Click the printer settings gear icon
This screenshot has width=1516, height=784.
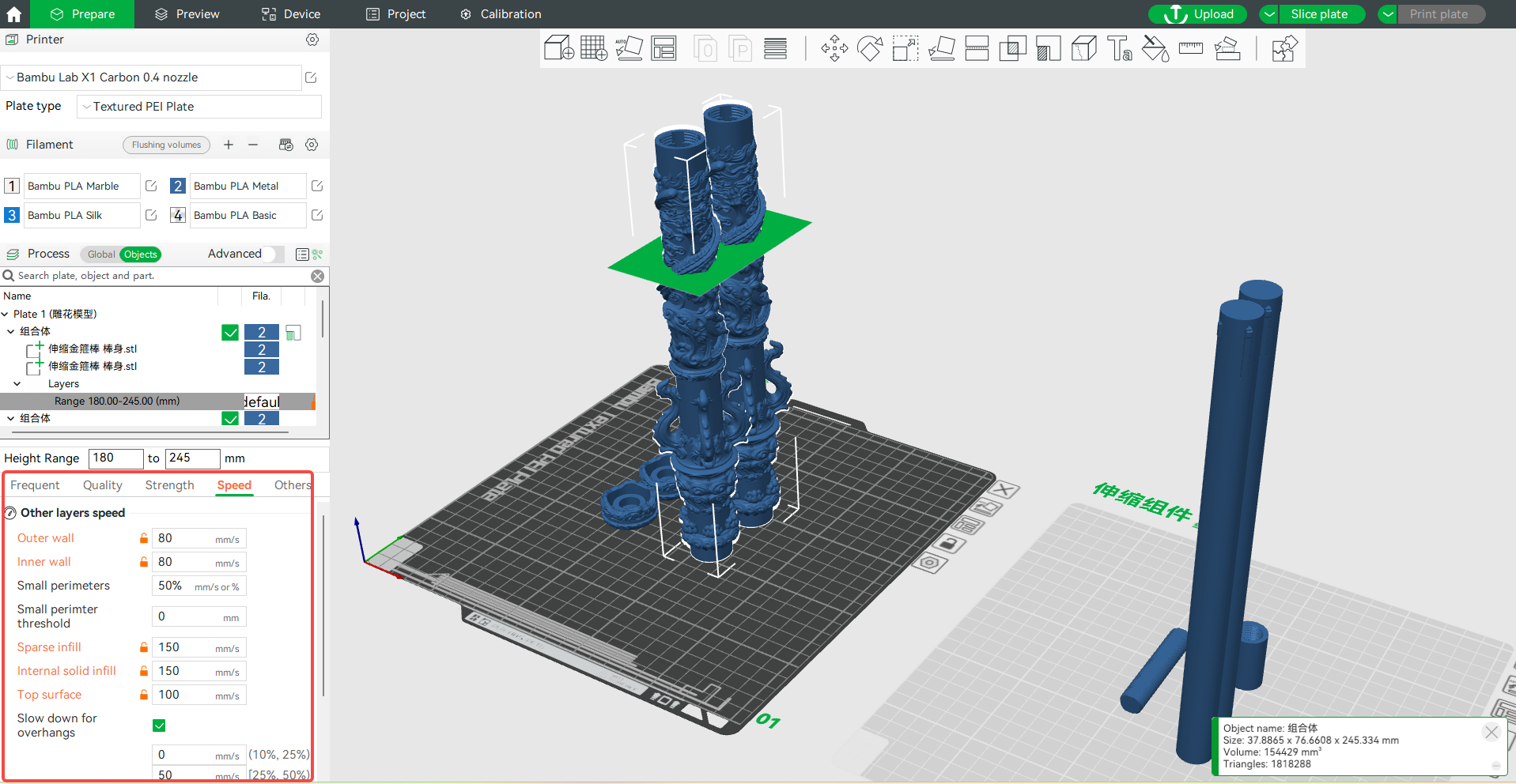[312, 40]
